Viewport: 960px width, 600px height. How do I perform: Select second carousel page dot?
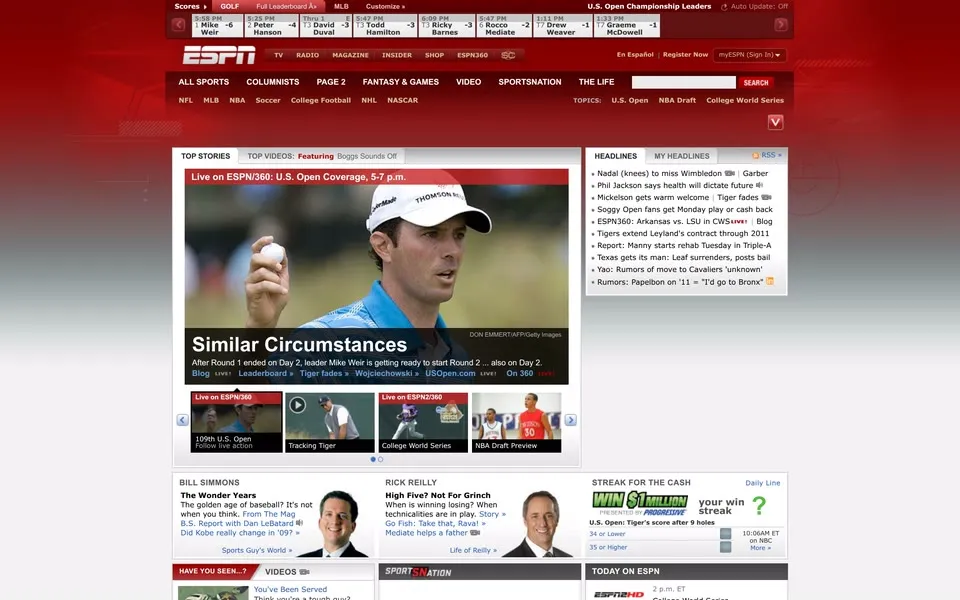[x=380, y=459]
